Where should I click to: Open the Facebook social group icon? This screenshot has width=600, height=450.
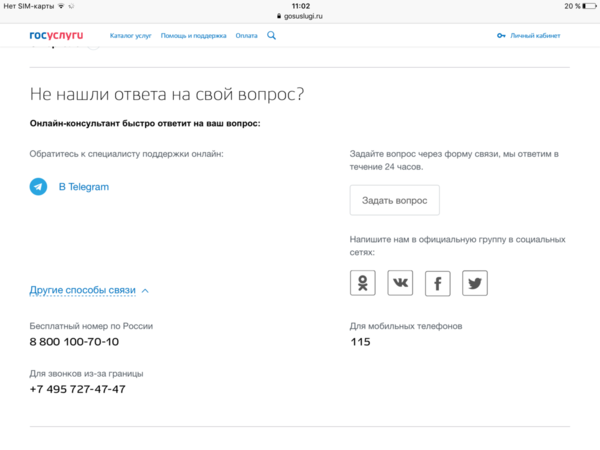coord(438,284)
